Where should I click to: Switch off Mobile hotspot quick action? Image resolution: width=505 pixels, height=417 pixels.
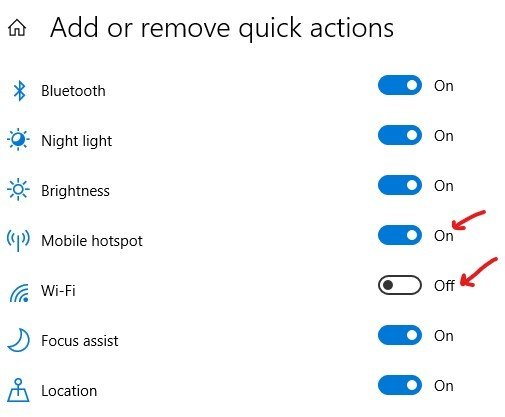click(x=400, y=235)
